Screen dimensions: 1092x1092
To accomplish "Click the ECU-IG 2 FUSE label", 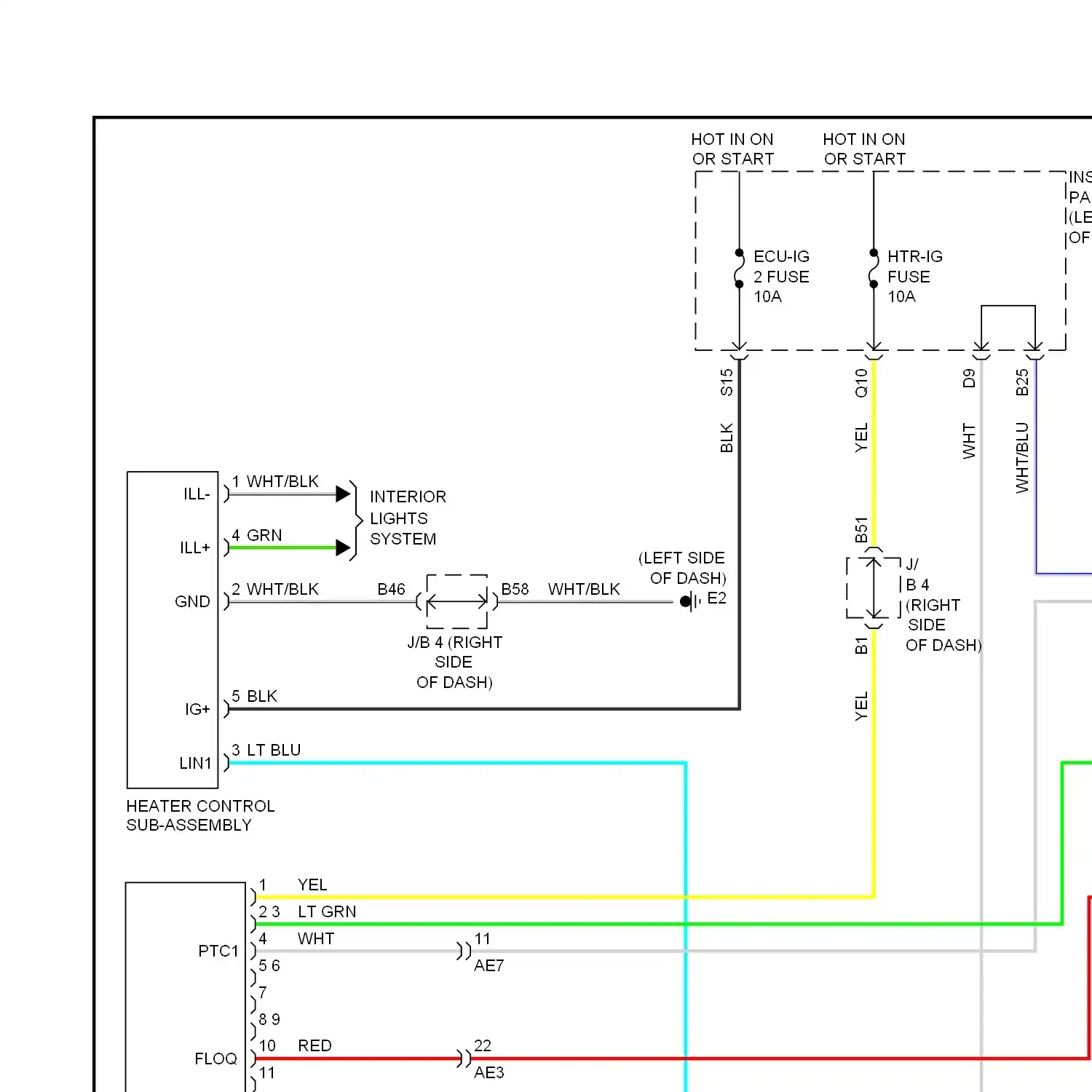I will point(781,266).
